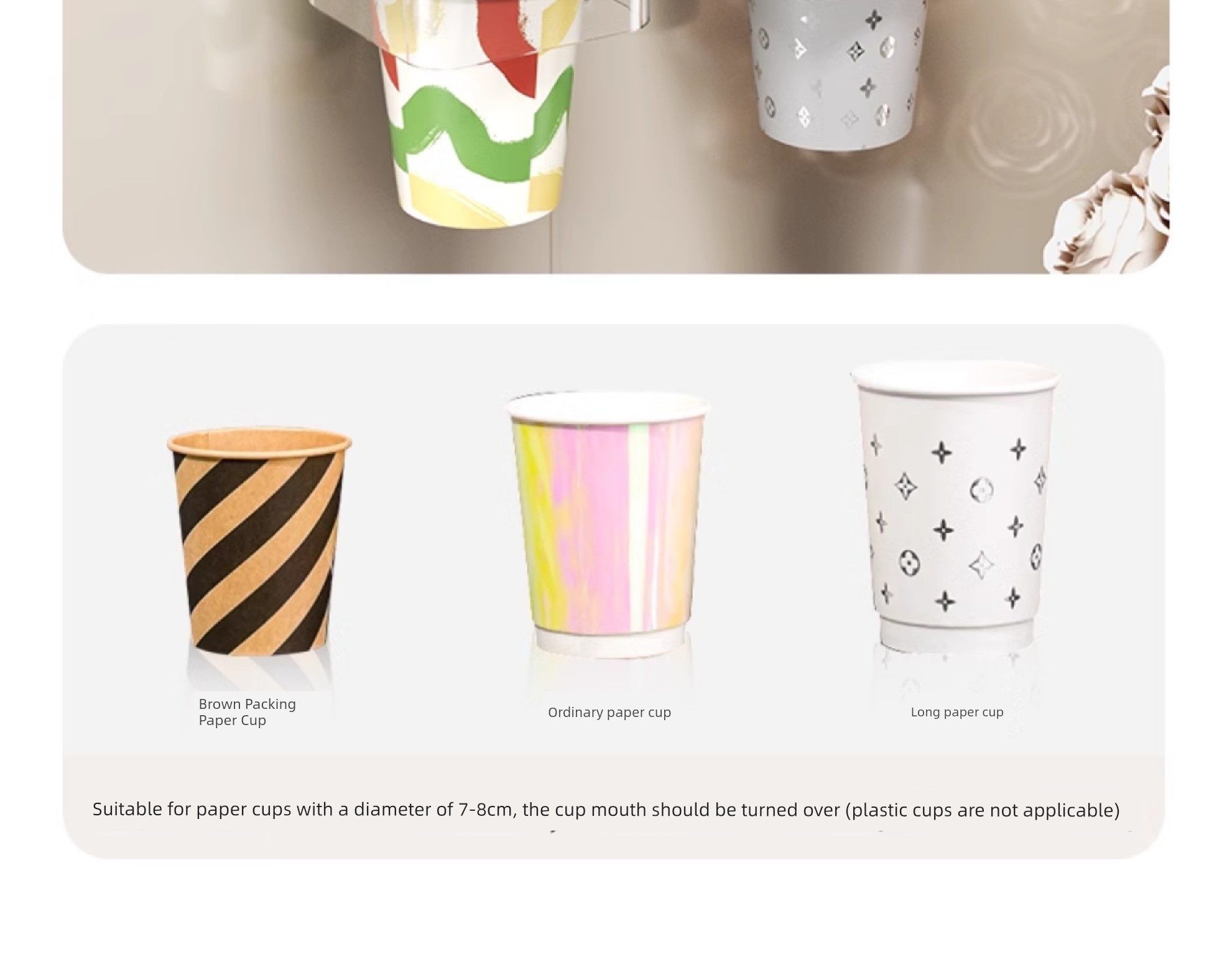Click the 'Ordinary paper cup' label
The image size is (1232, 962).
[609, 712]
